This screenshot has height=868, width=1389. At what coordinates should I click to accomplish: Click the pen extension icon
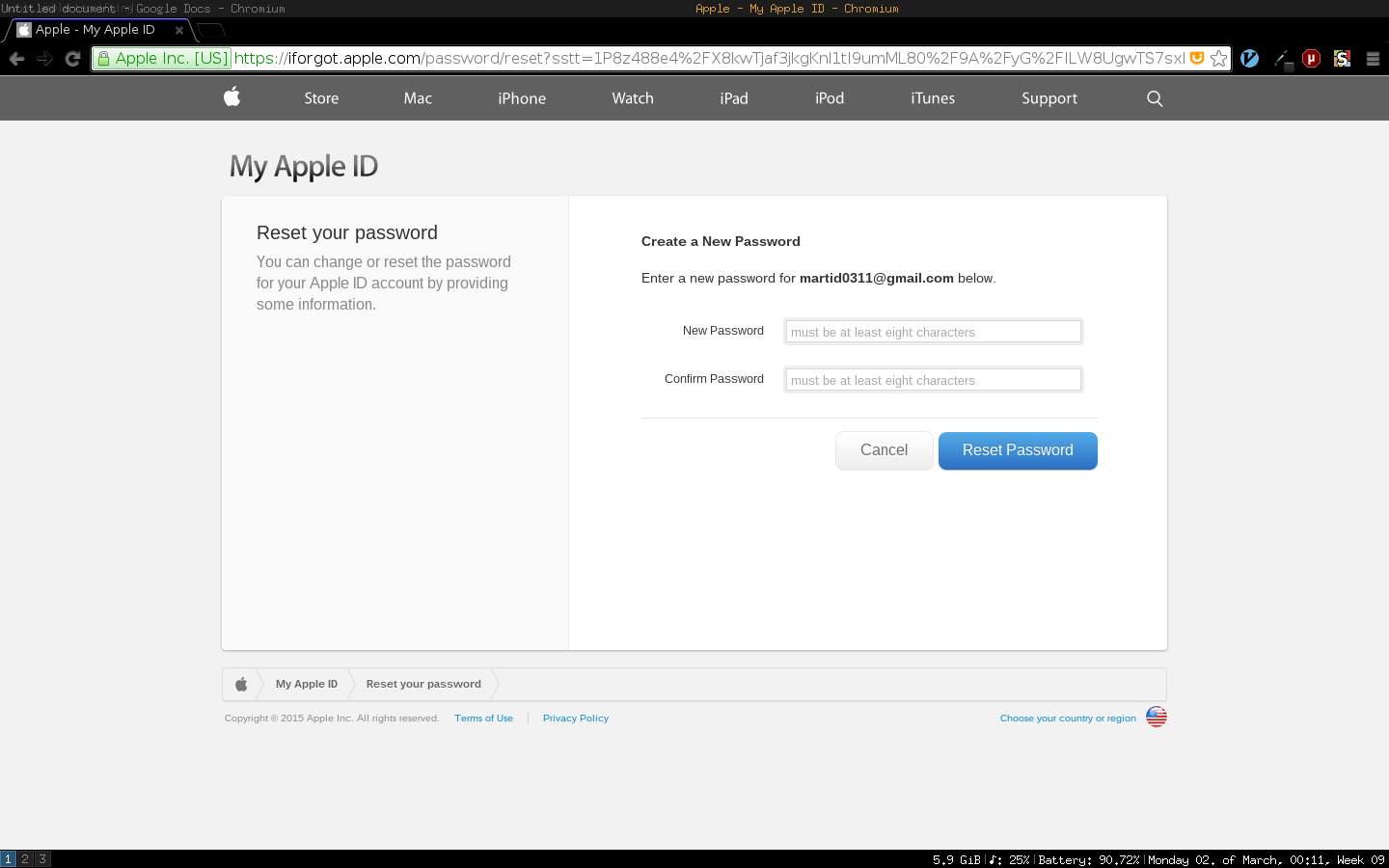point(1282,59)
